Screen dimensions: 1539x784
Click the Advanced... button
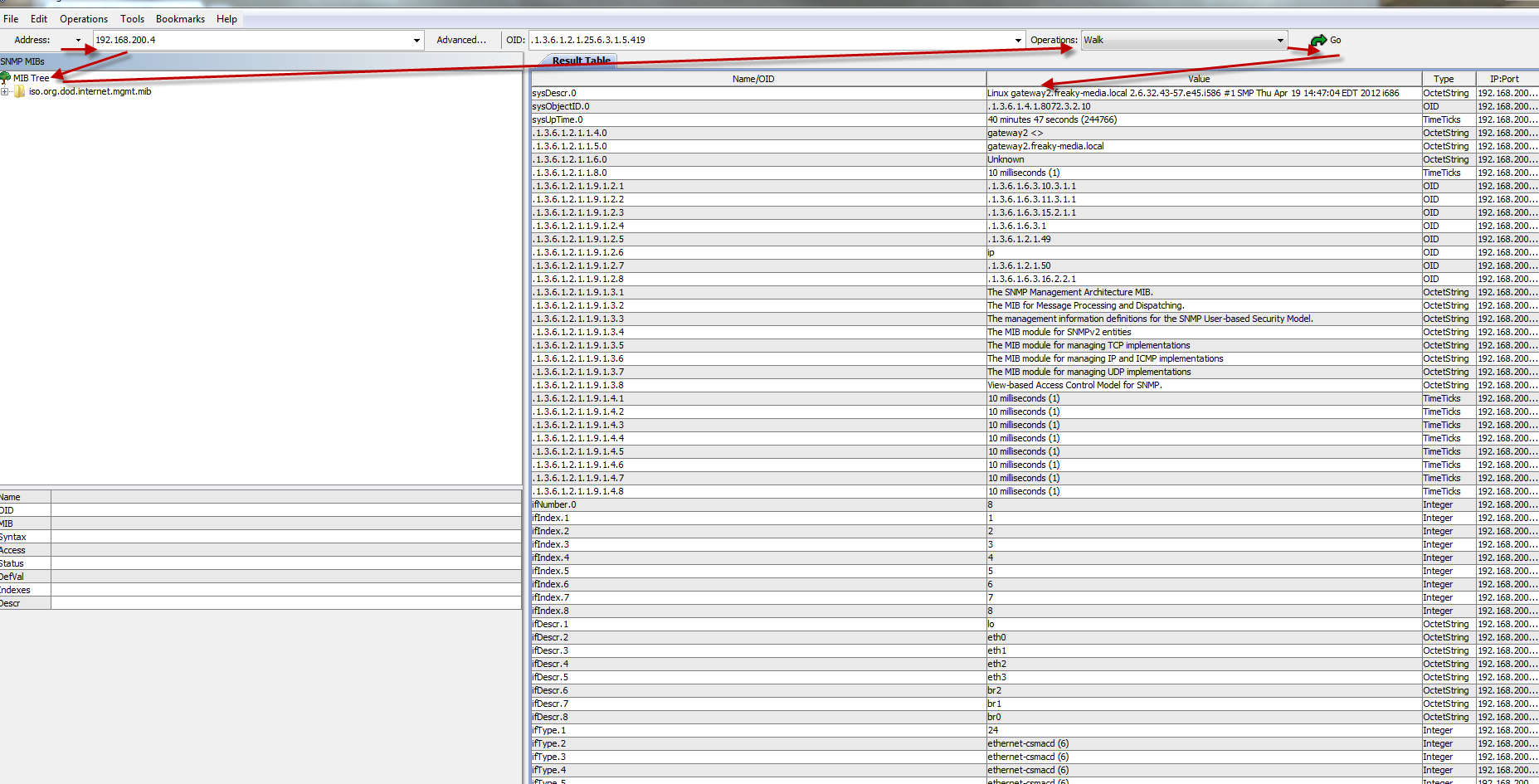click(461, 40)
